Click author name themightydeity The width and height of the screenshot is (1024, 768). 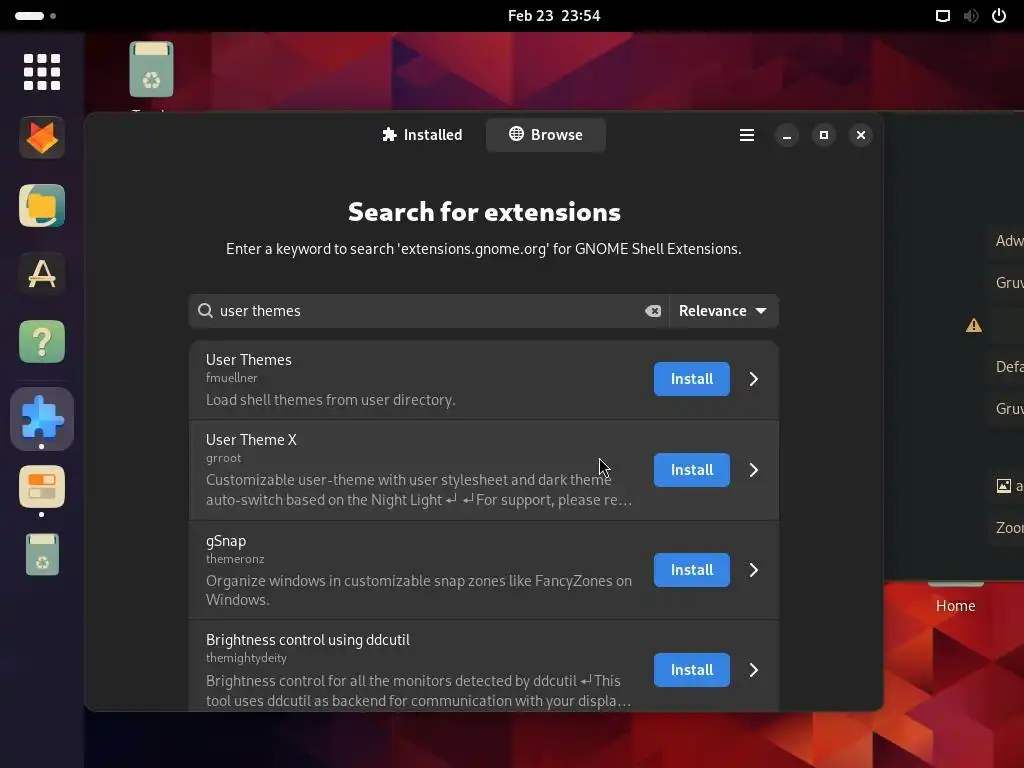pos(246,658)
